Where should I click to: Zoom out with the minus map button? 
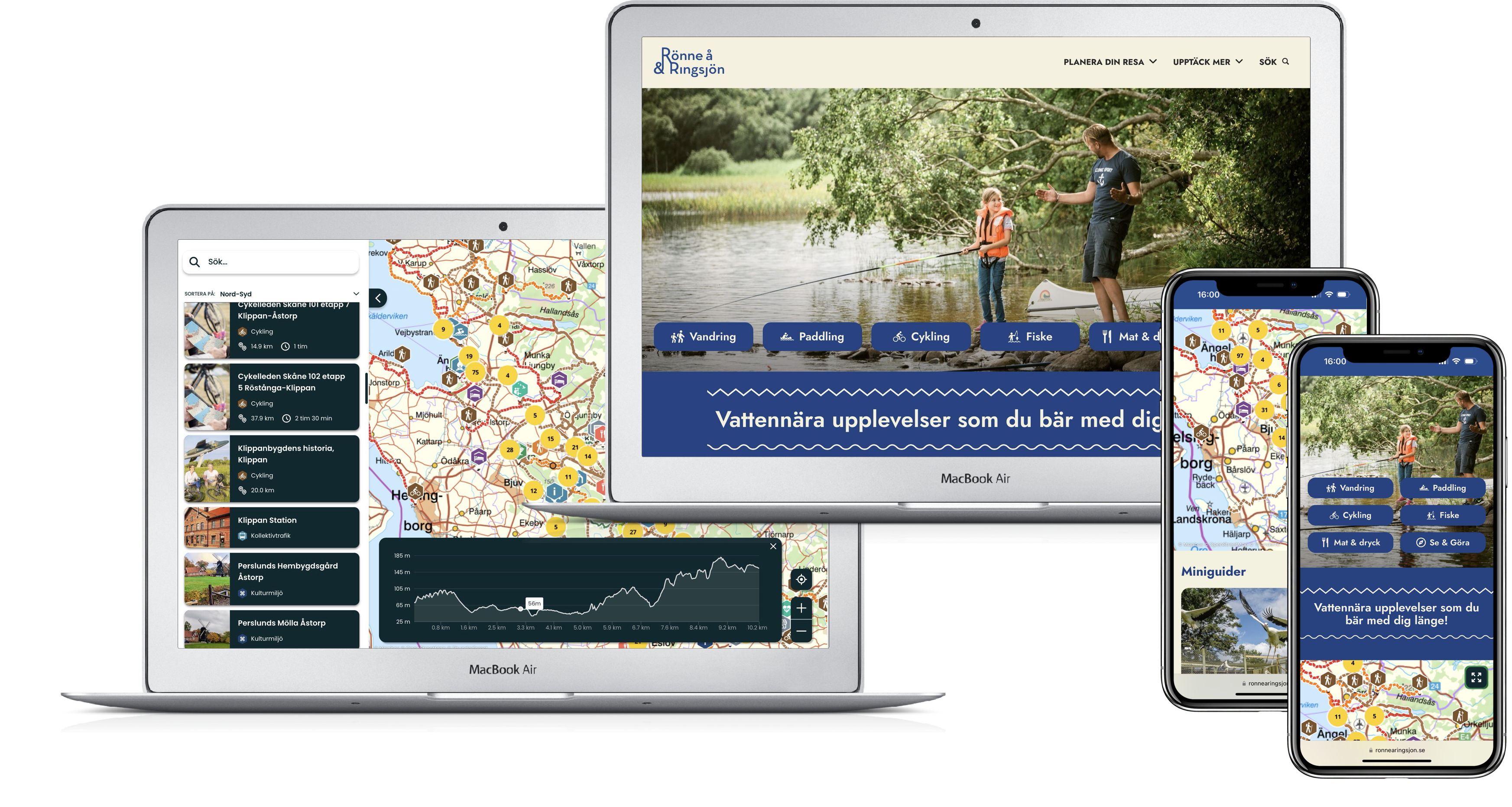[x=801, y=631]
